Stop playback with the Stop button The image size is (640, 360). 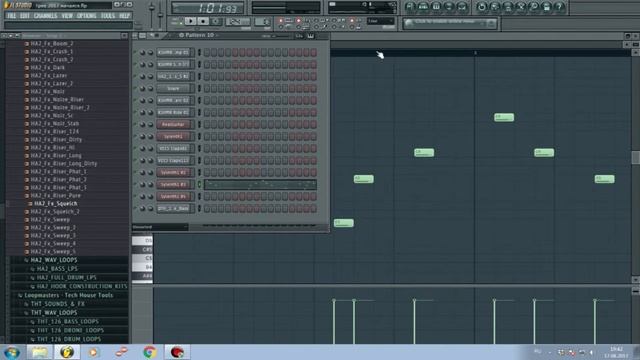tap(203, 21)
